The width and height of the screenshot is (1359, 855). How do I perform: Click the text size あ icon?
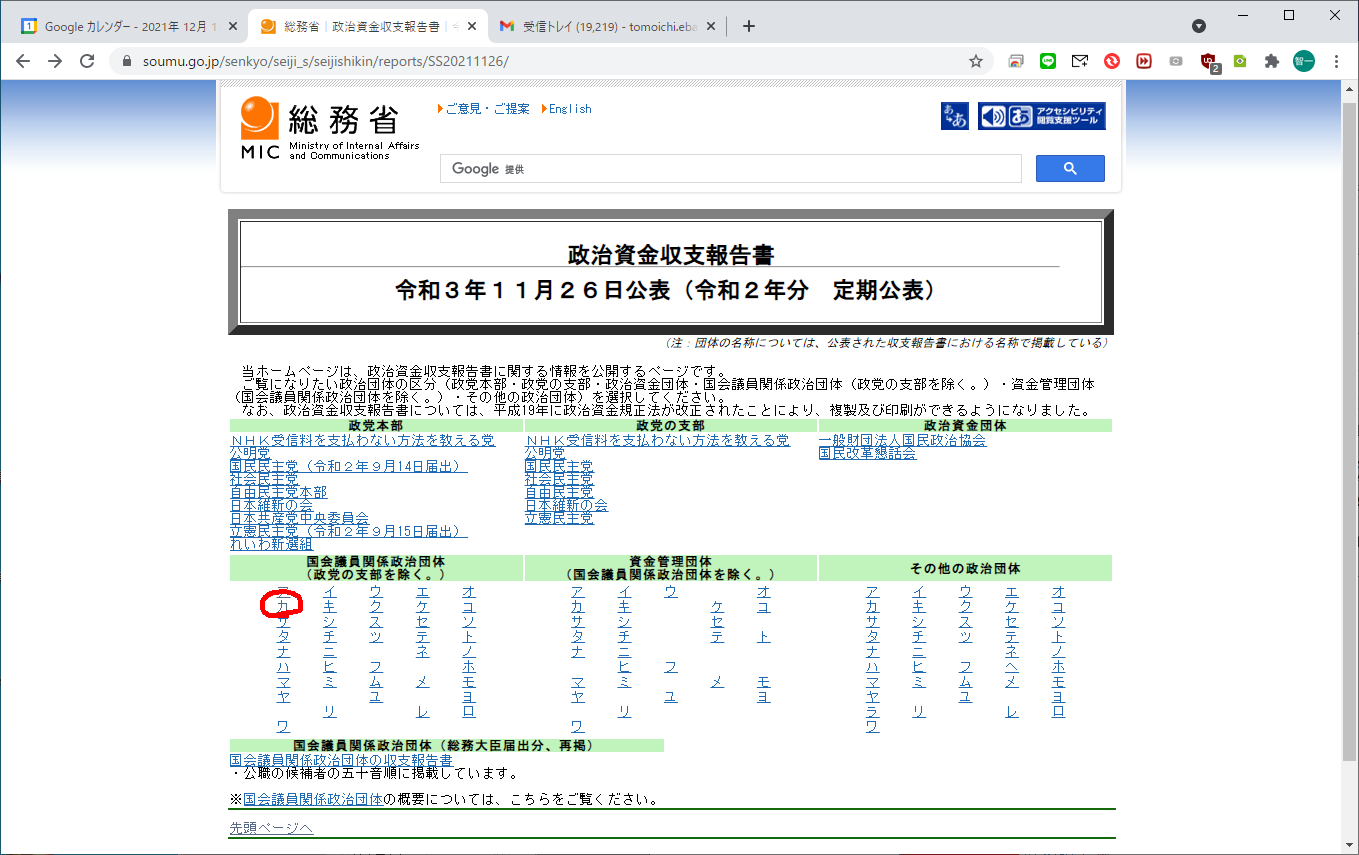point(954,116)
